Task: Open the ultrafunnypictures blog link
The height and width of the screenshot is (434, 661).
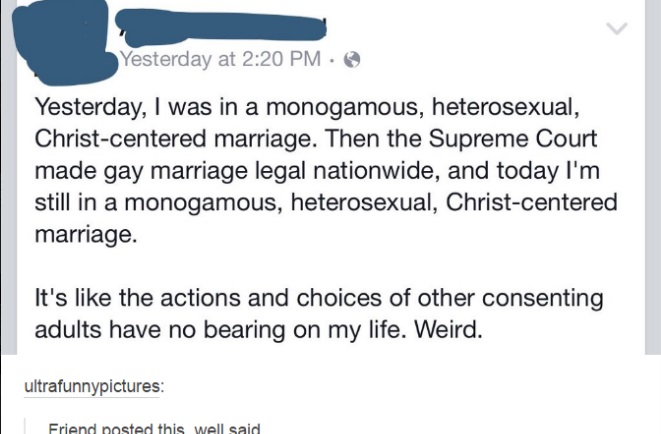Action: 94,386
